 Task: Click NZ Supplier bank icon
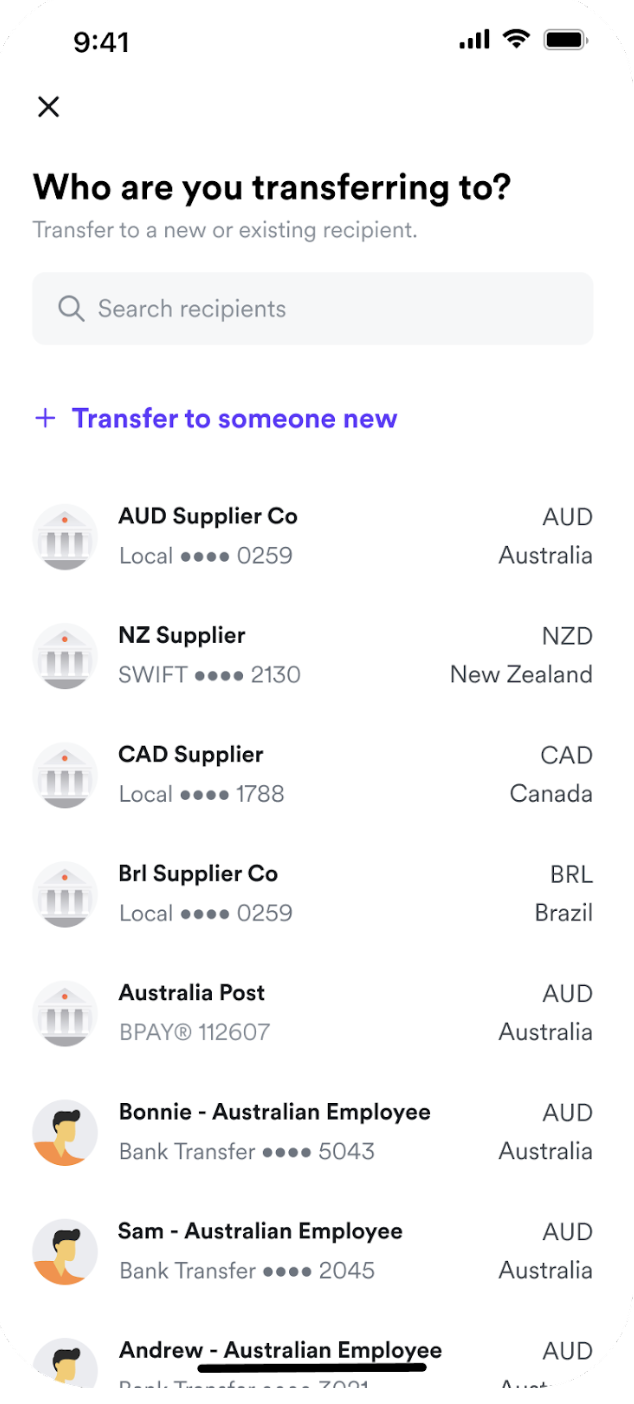click(65, 656)
